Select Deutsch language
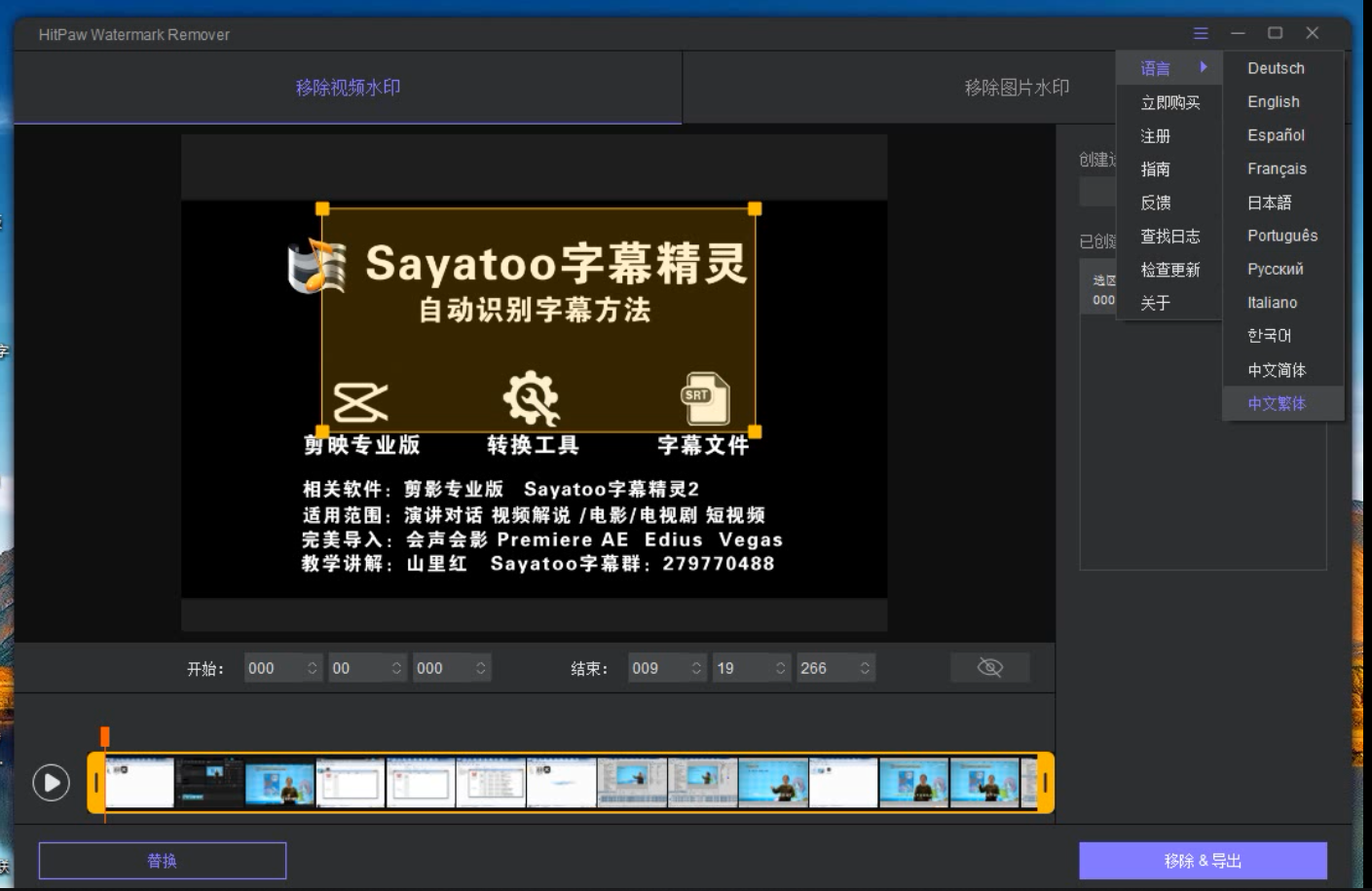 [1283, 68]
